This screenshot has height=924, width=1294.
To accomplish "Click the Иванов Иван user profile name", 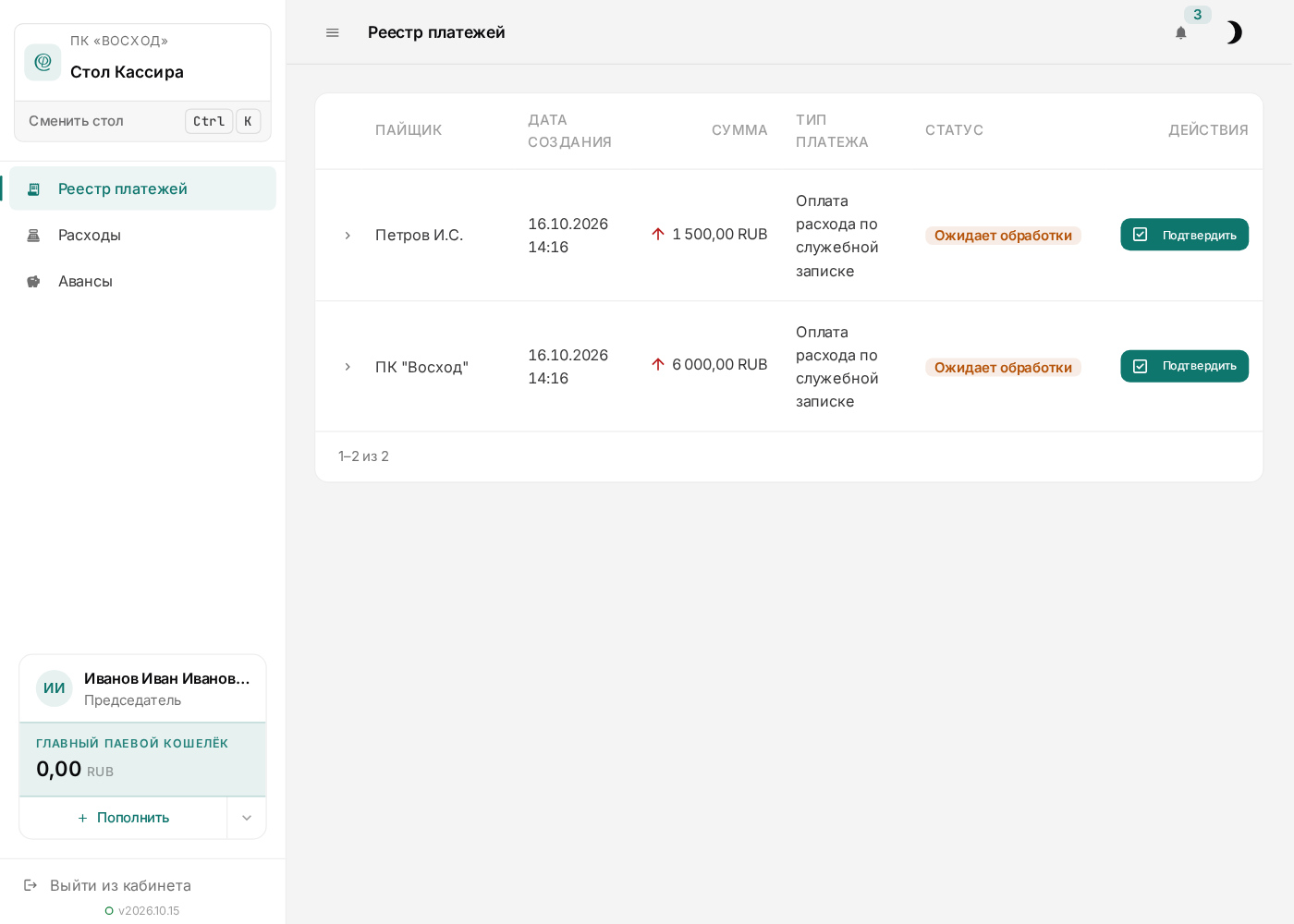I will tap(167, 678).
